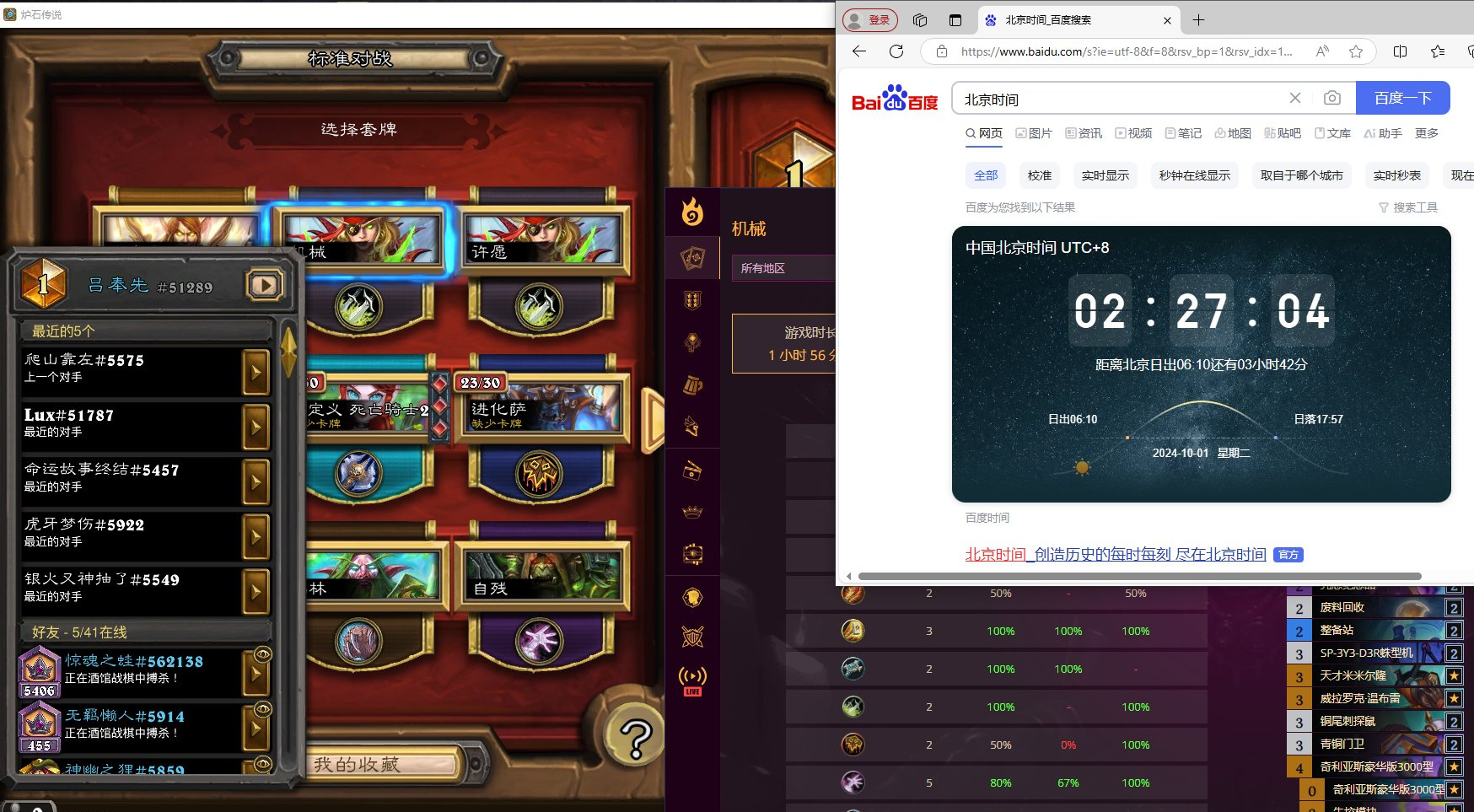
Task: Open Baidu 更多 tab
Action: 1427,133
